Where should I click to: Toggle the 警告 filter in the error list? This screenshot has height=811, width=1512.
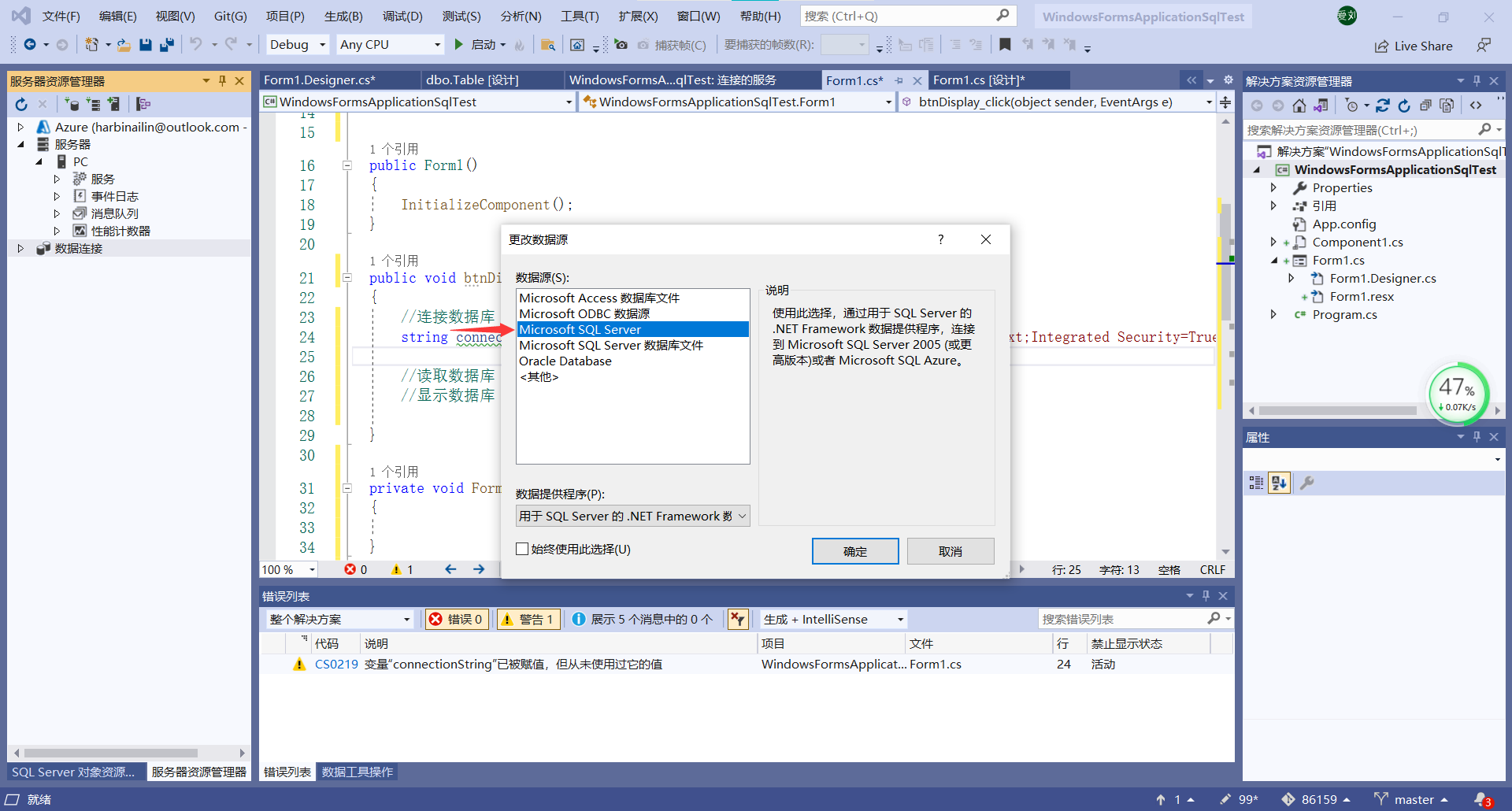click(x=528, y=619)
